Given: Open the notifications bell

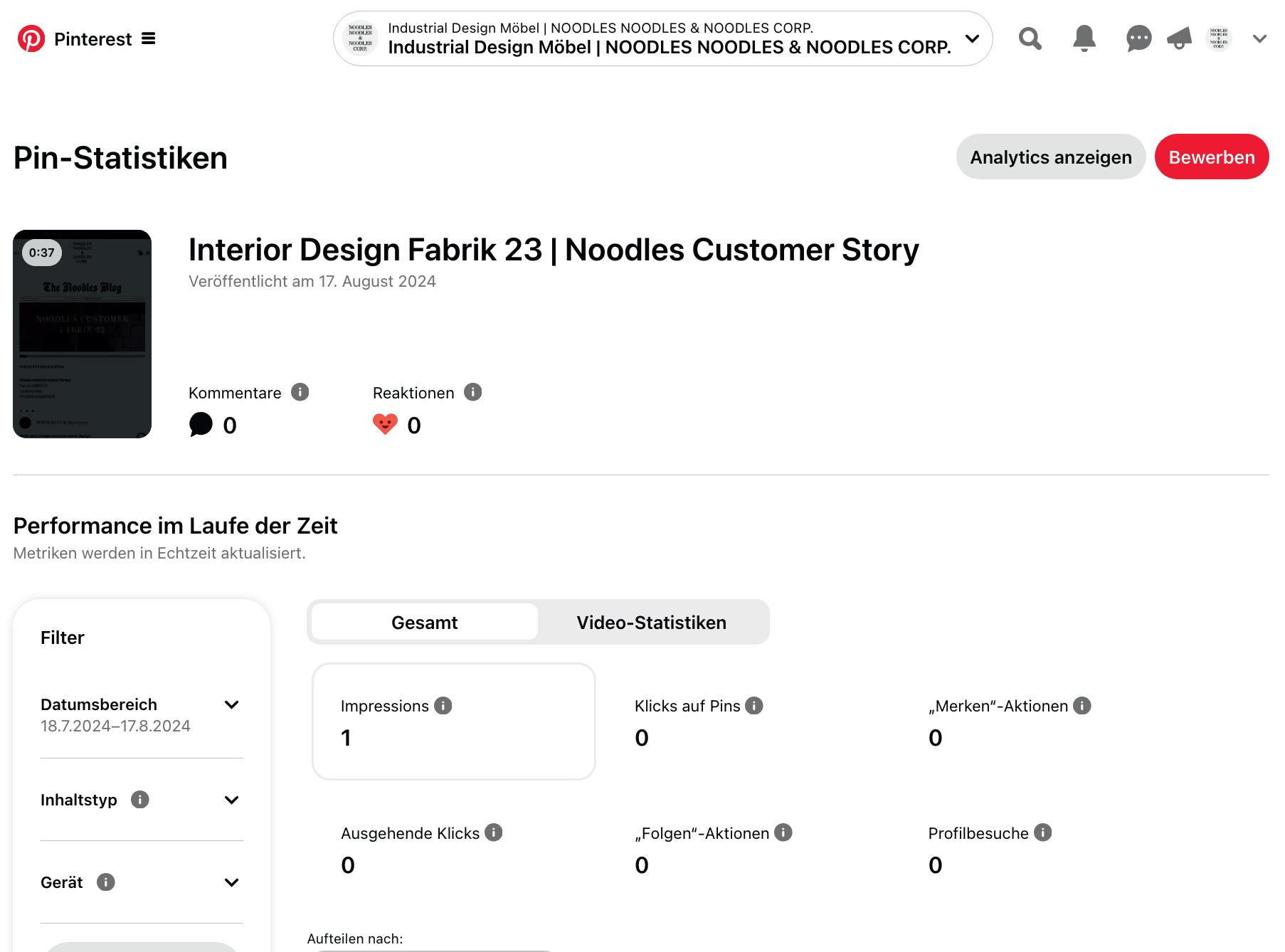Looking at the screenshot, I should tap(1084, 38).
